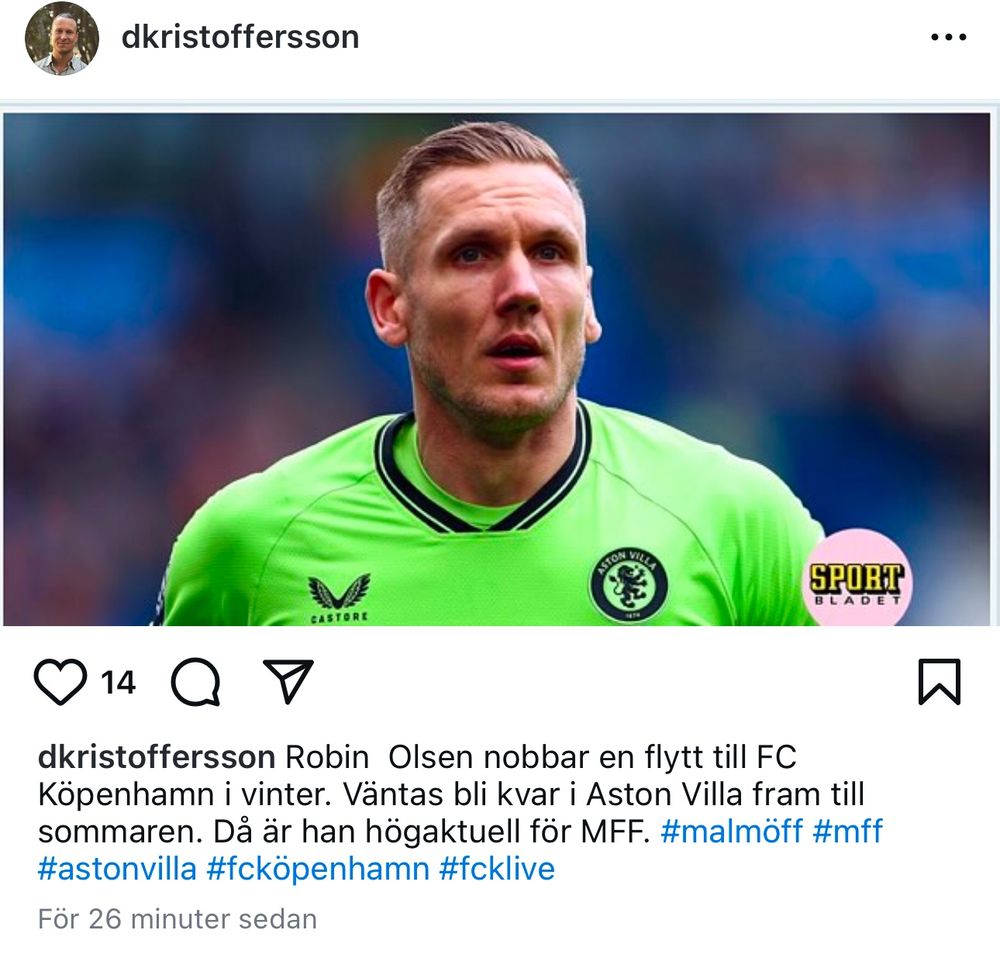Like the post with the heart icon
The width and height of the screenshot is (1000, 967).
click(60, 682)
